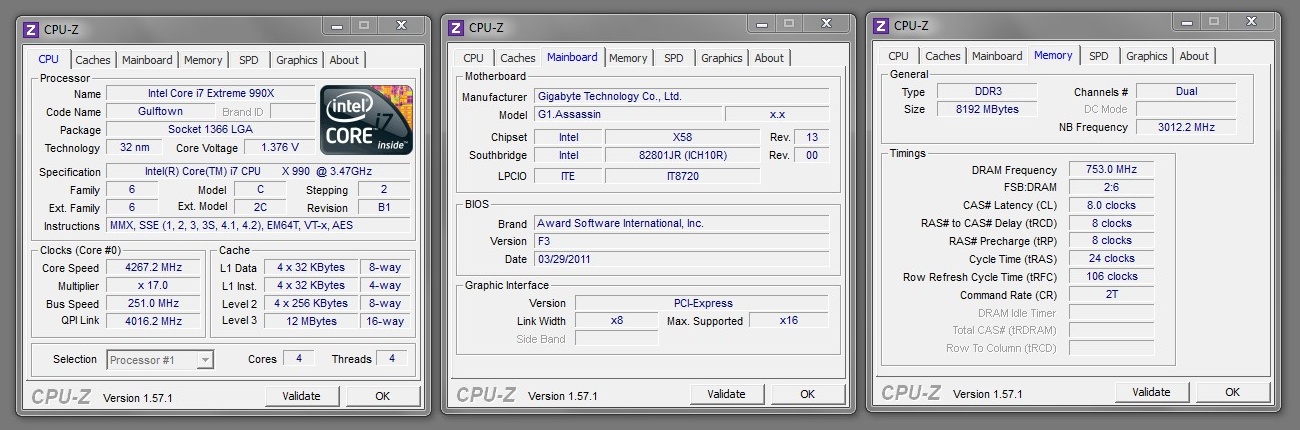Click the Core Speed value 4267.2 MHz
1300x430 pixels.
(x=154, y=268)
